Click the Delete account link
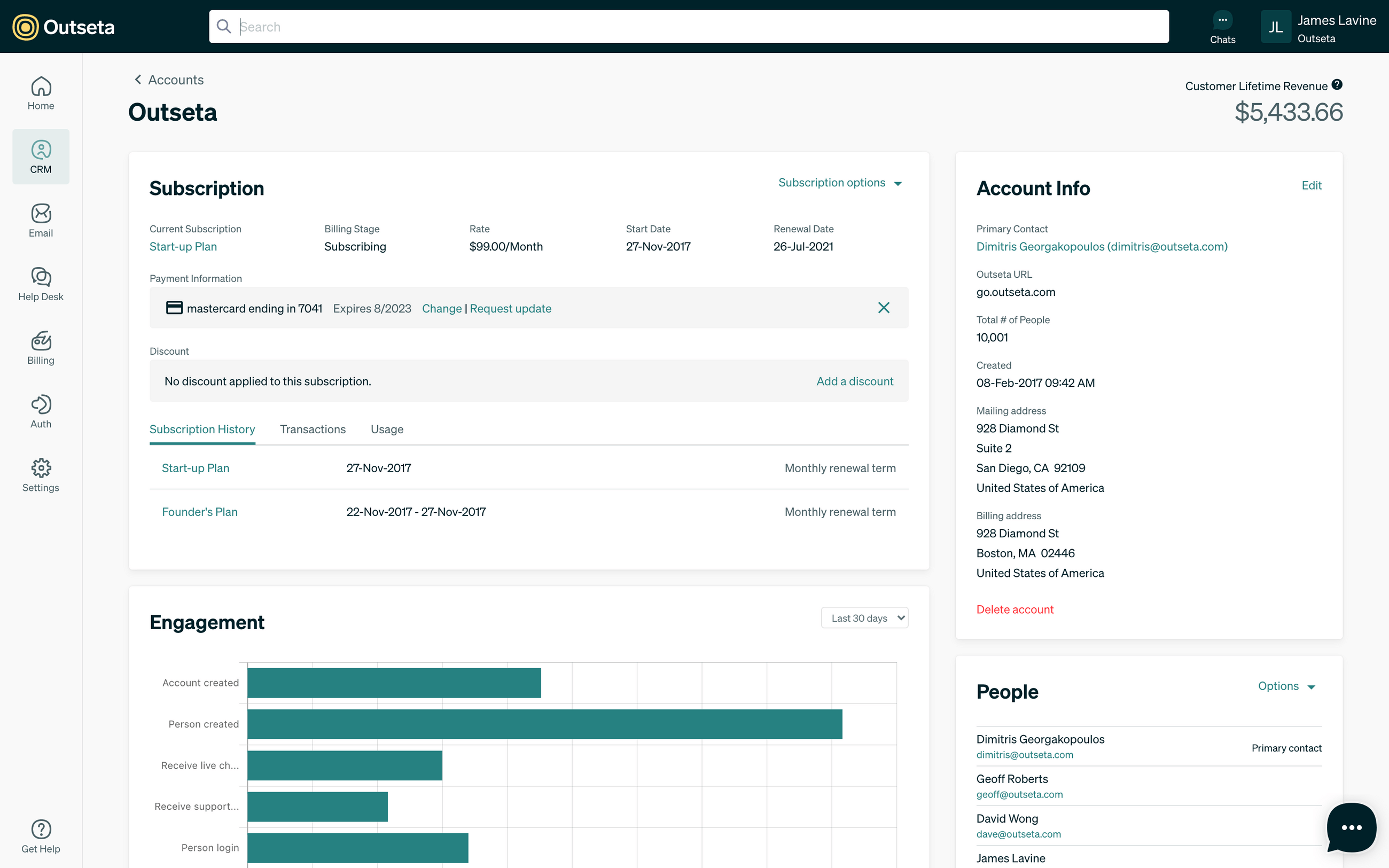The height and width of the screenshot is (868, 1389). (1015, 609)
